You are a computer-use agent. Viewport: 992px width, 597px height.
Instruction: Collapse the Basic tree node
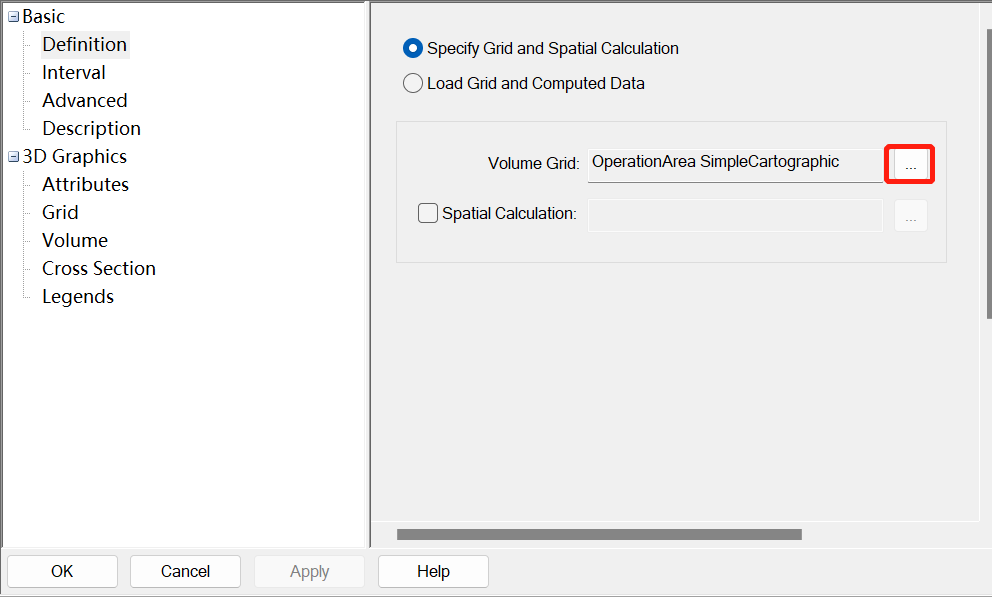click(x=13, y=17)
